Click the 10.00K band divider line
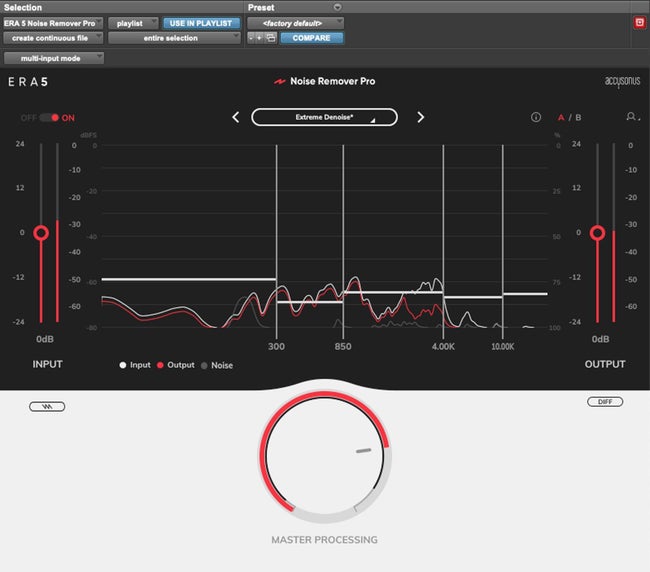This screenshot has height=572, width=650. click(503, 242)
